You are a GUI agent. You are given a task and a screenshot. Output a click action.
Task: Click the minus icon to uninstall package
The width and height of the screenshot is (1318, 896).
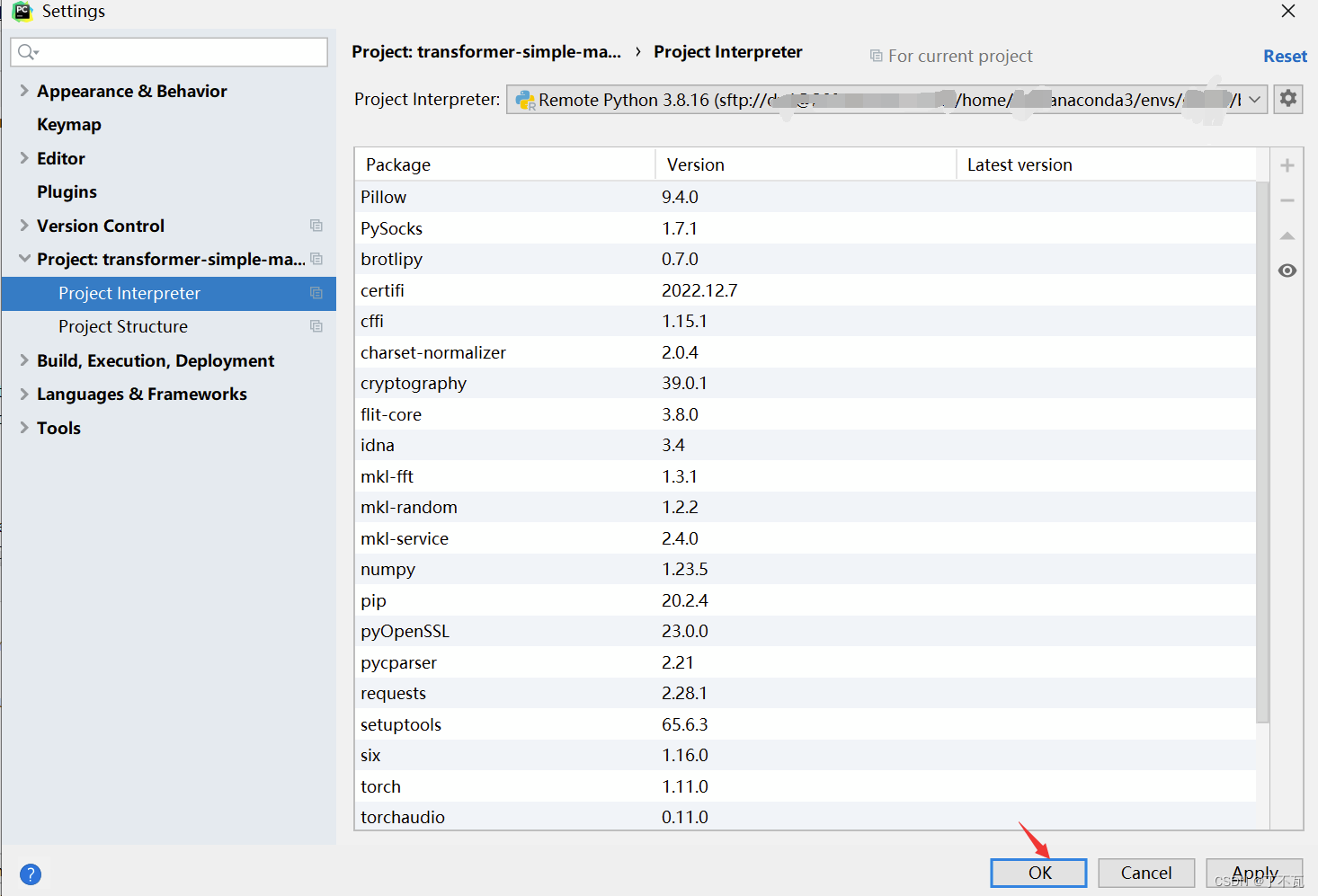click(1287, 200)
